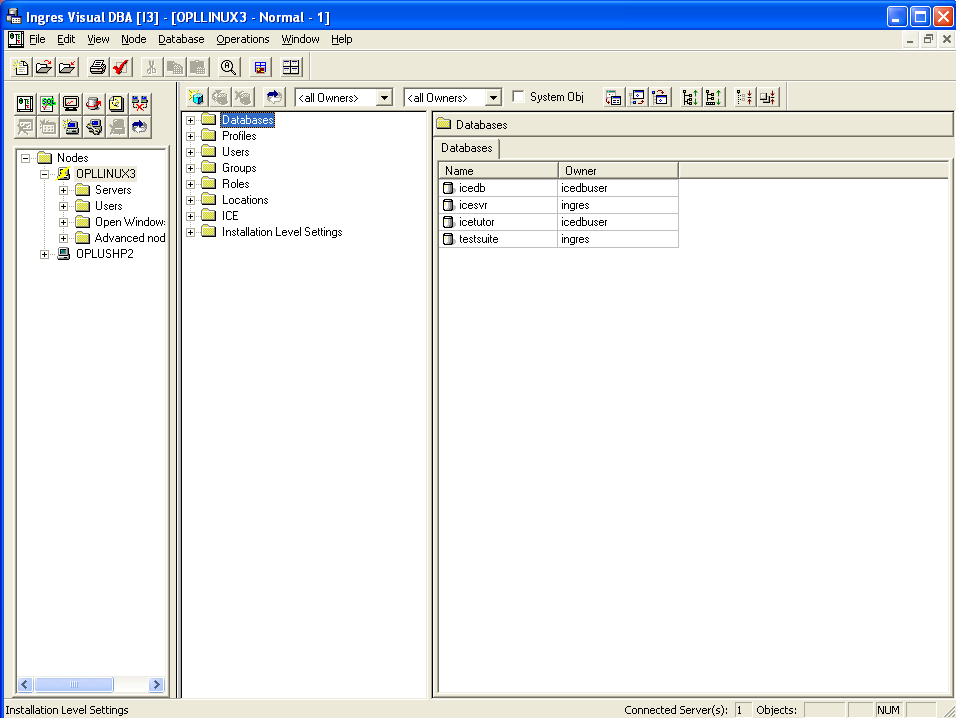Select the icetutor database row
This screenshot has height=718, width=956.
[558, 222]
